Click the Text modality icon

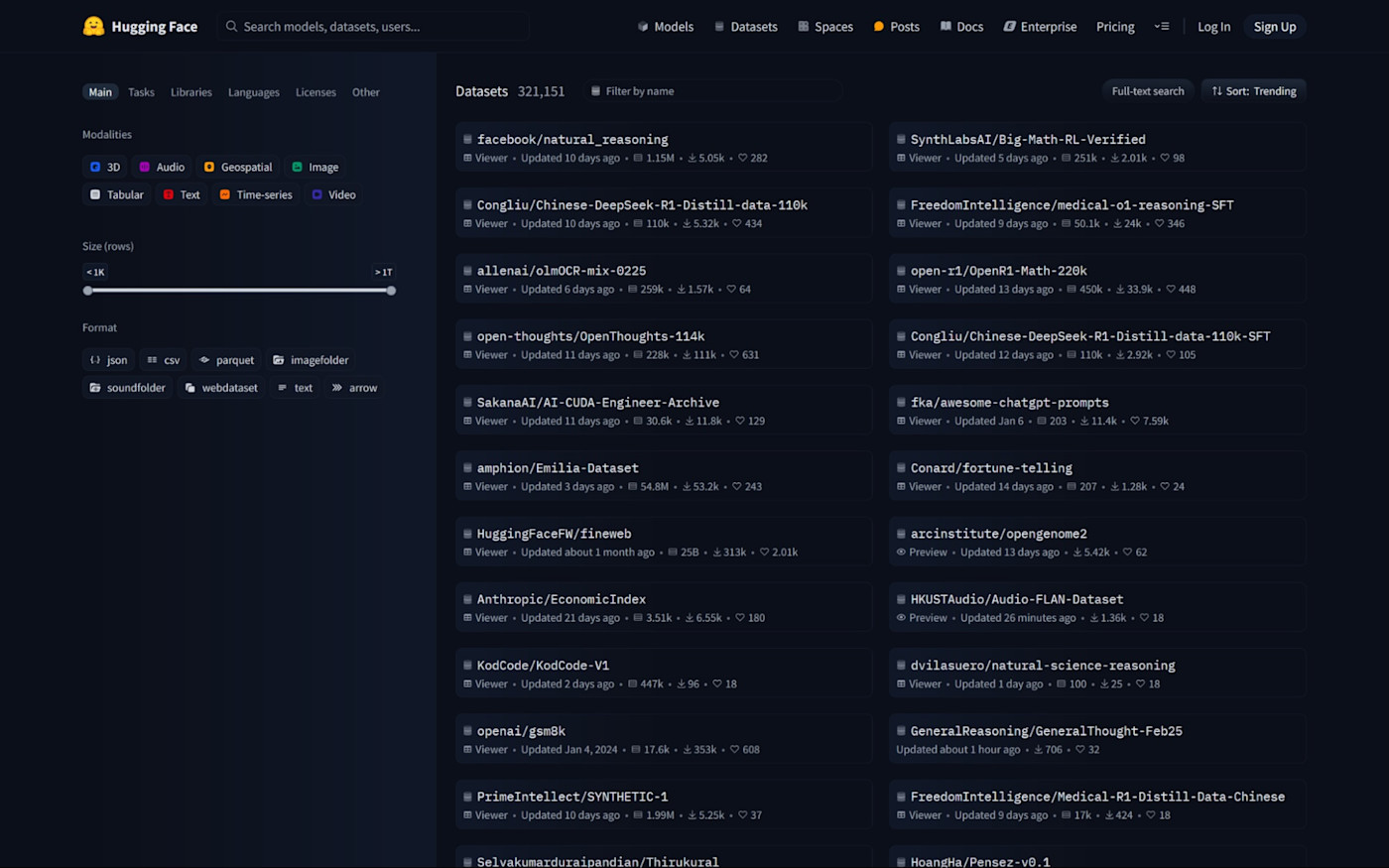[169, 194]
